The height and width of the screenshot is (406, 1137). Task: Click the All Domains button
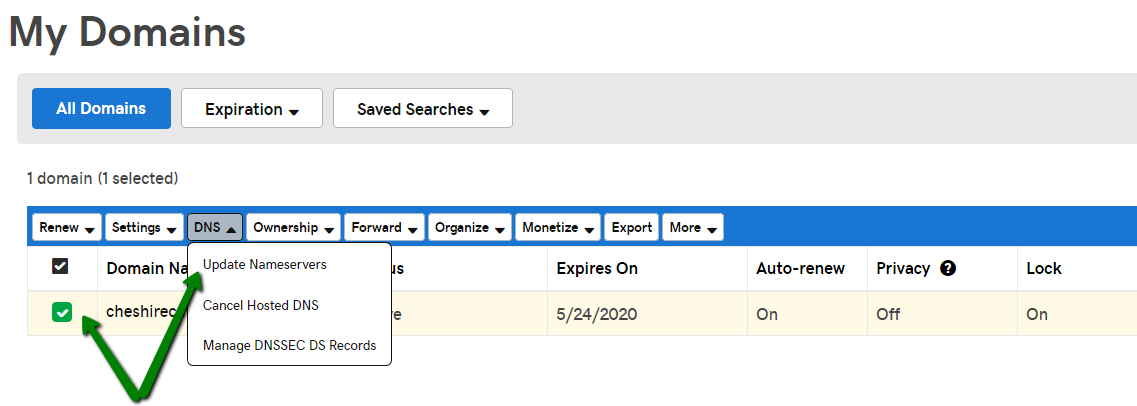point(102,109)
